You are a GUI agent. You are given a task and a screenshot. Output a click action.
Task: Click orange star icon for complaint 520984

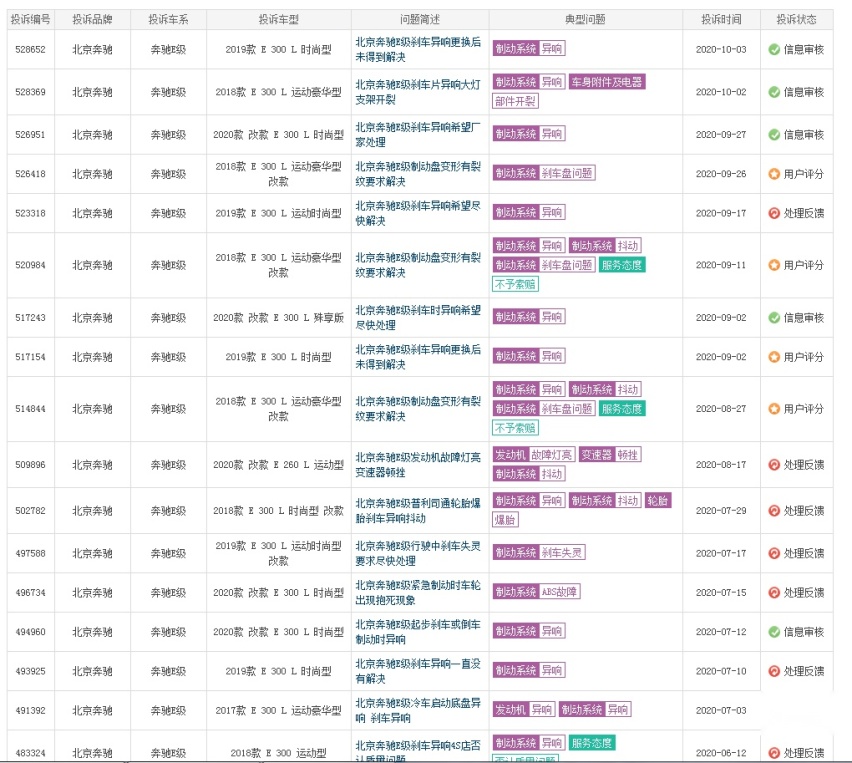(774, 265)
